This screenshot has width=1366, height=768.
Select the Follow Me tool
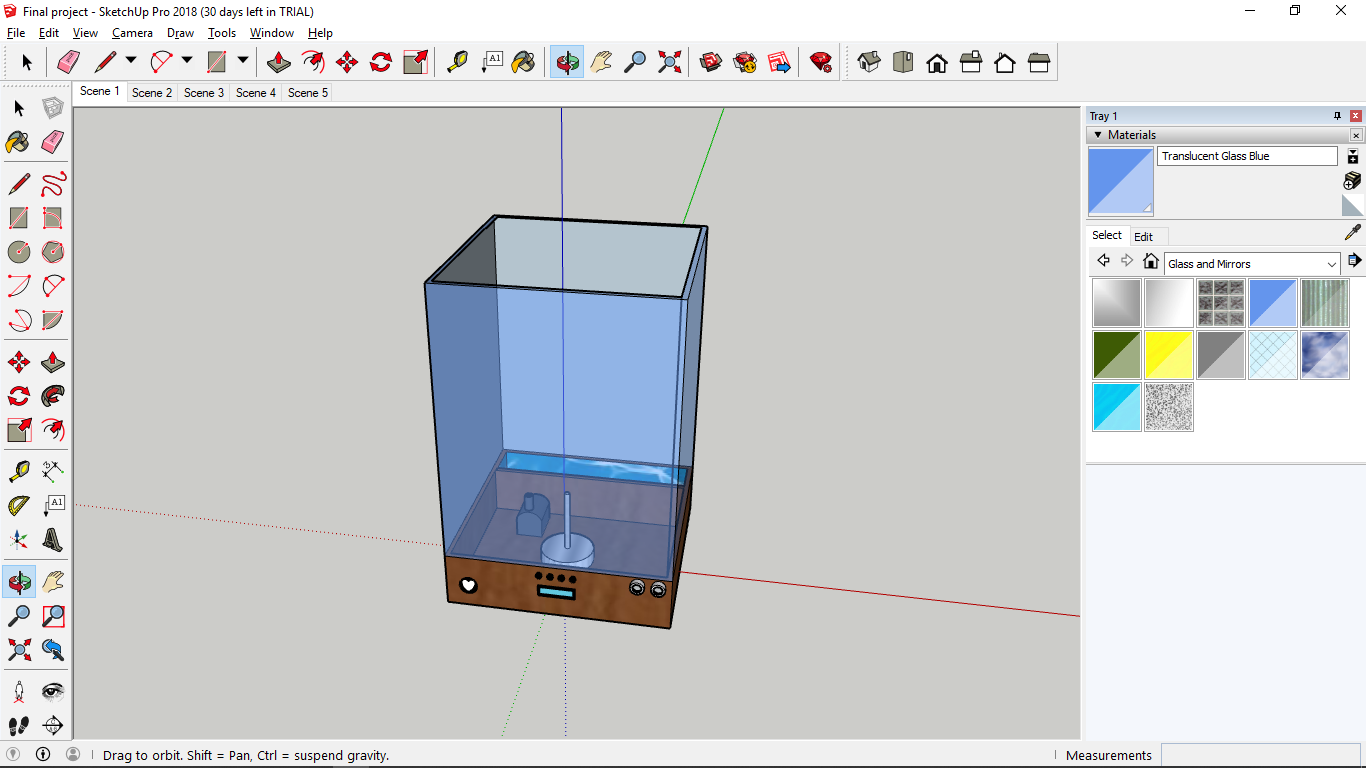click(x=53, y=396)
